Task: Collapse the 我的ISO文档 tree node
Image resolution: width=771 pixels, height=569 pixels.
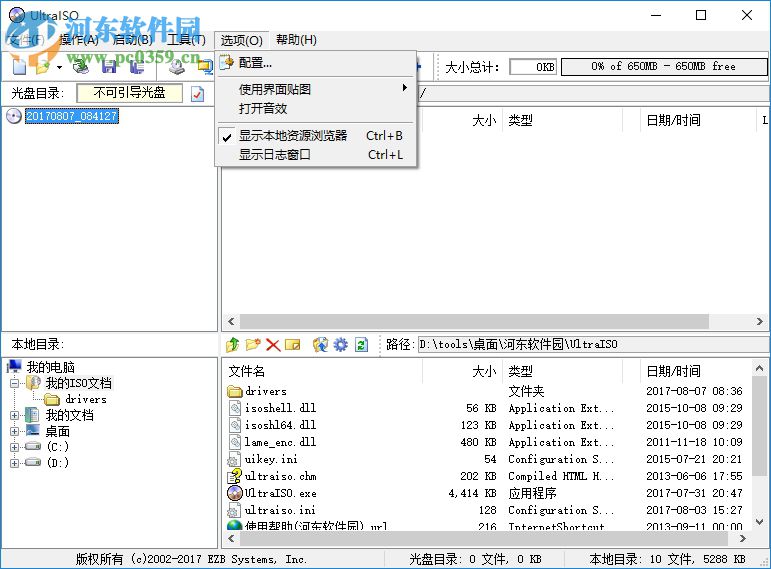Action: click(15, 383)
